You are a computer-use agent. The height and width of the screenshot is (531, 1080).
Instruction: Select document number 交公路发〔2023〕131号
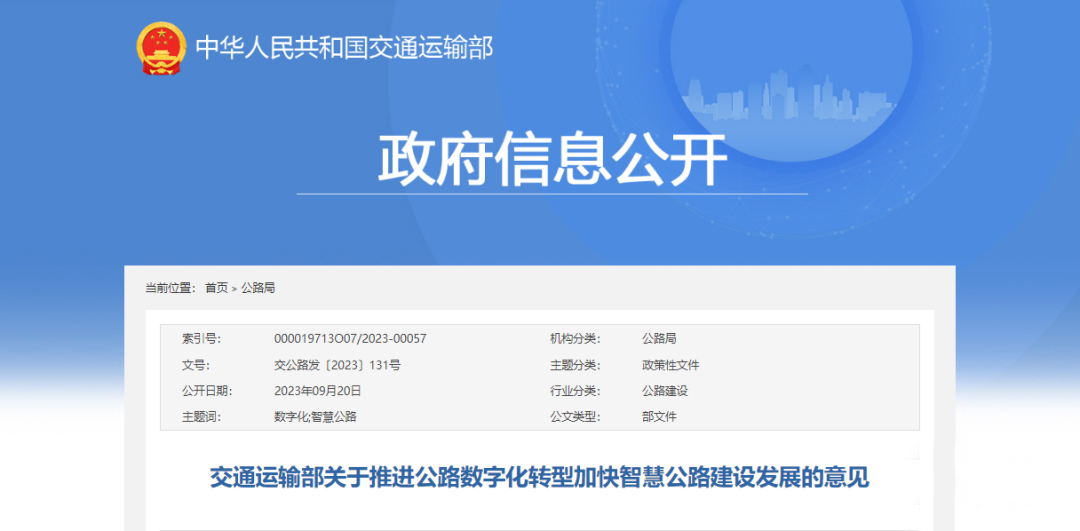point(337,364)
